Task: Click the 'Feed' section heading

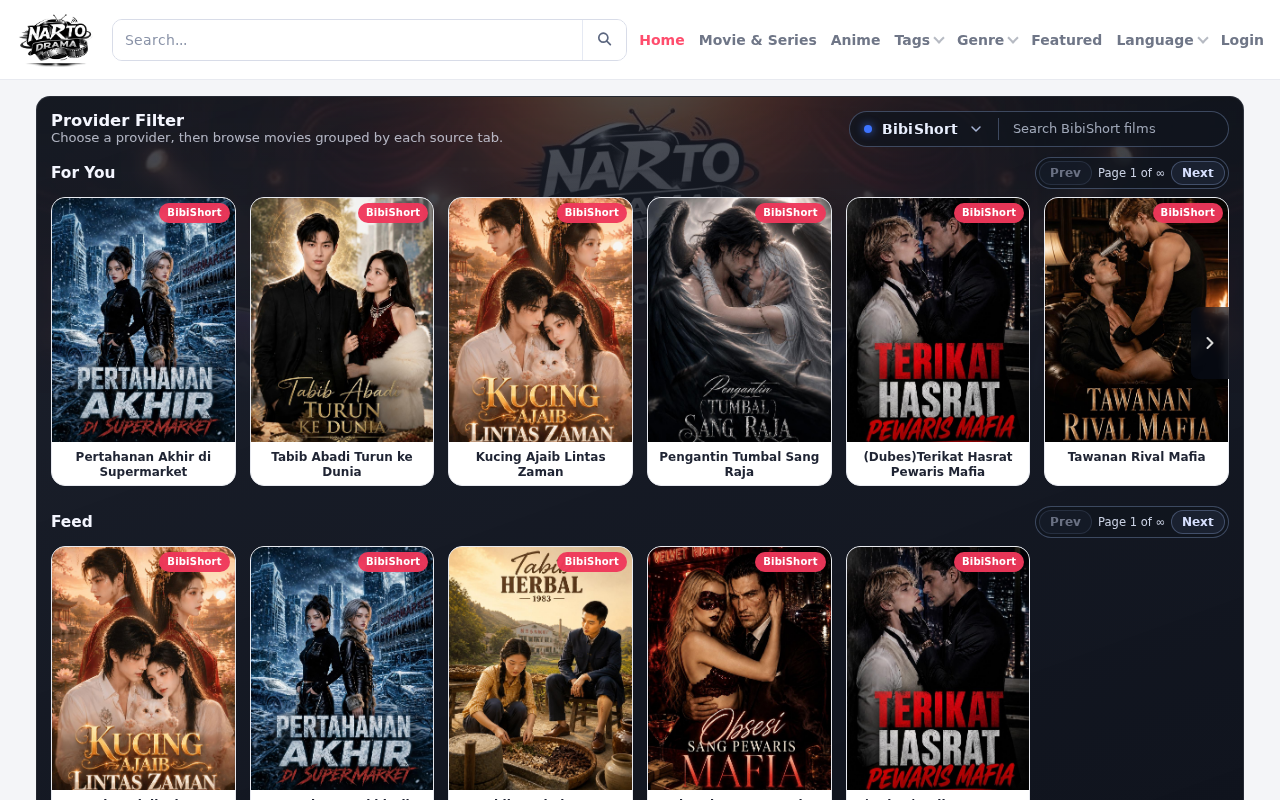Action: pos(72,522)
